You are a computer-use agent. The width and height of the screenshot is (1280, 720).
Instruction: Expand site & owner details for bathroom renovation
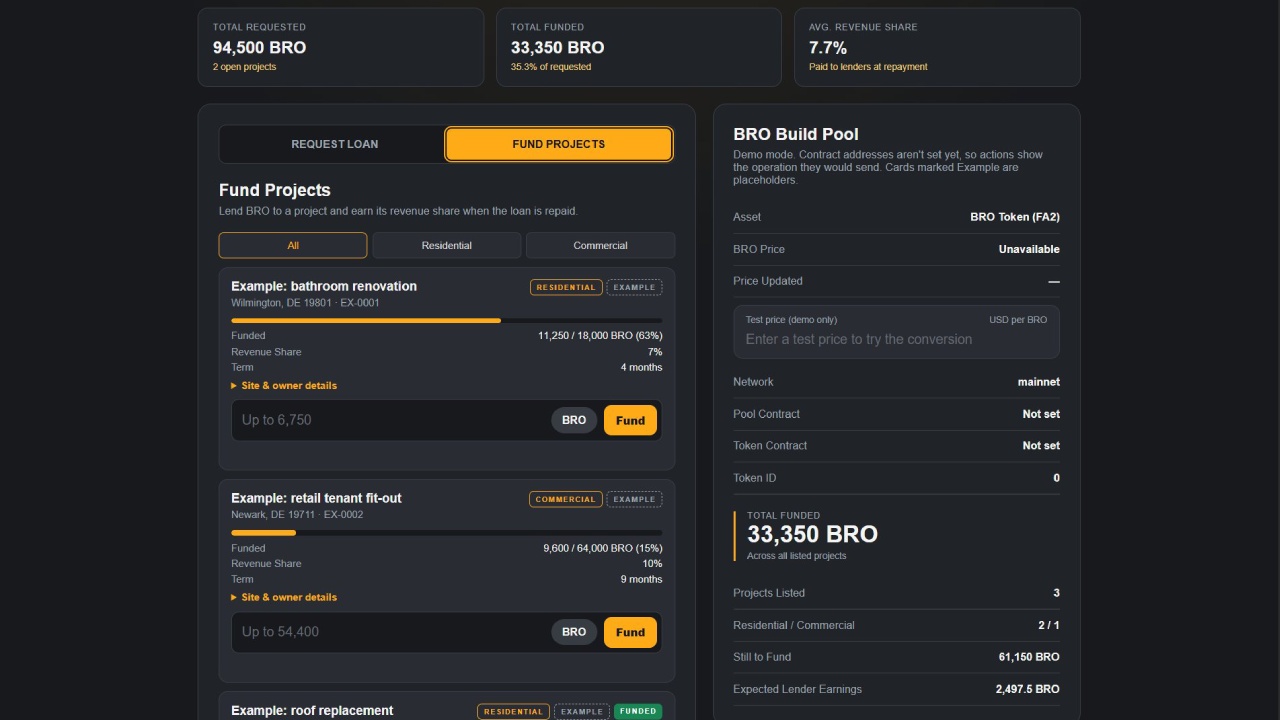284,385
